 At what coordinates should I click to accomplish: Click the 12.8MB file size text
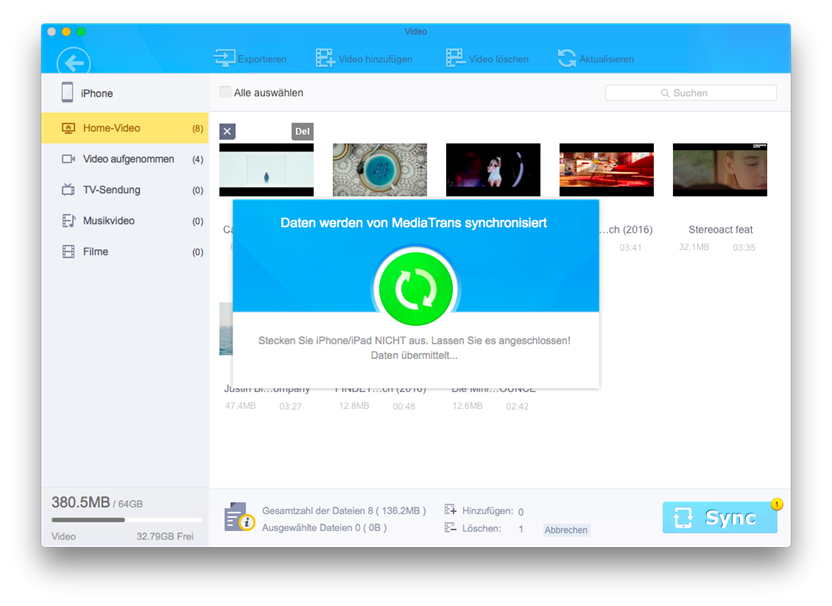point(354,405)
